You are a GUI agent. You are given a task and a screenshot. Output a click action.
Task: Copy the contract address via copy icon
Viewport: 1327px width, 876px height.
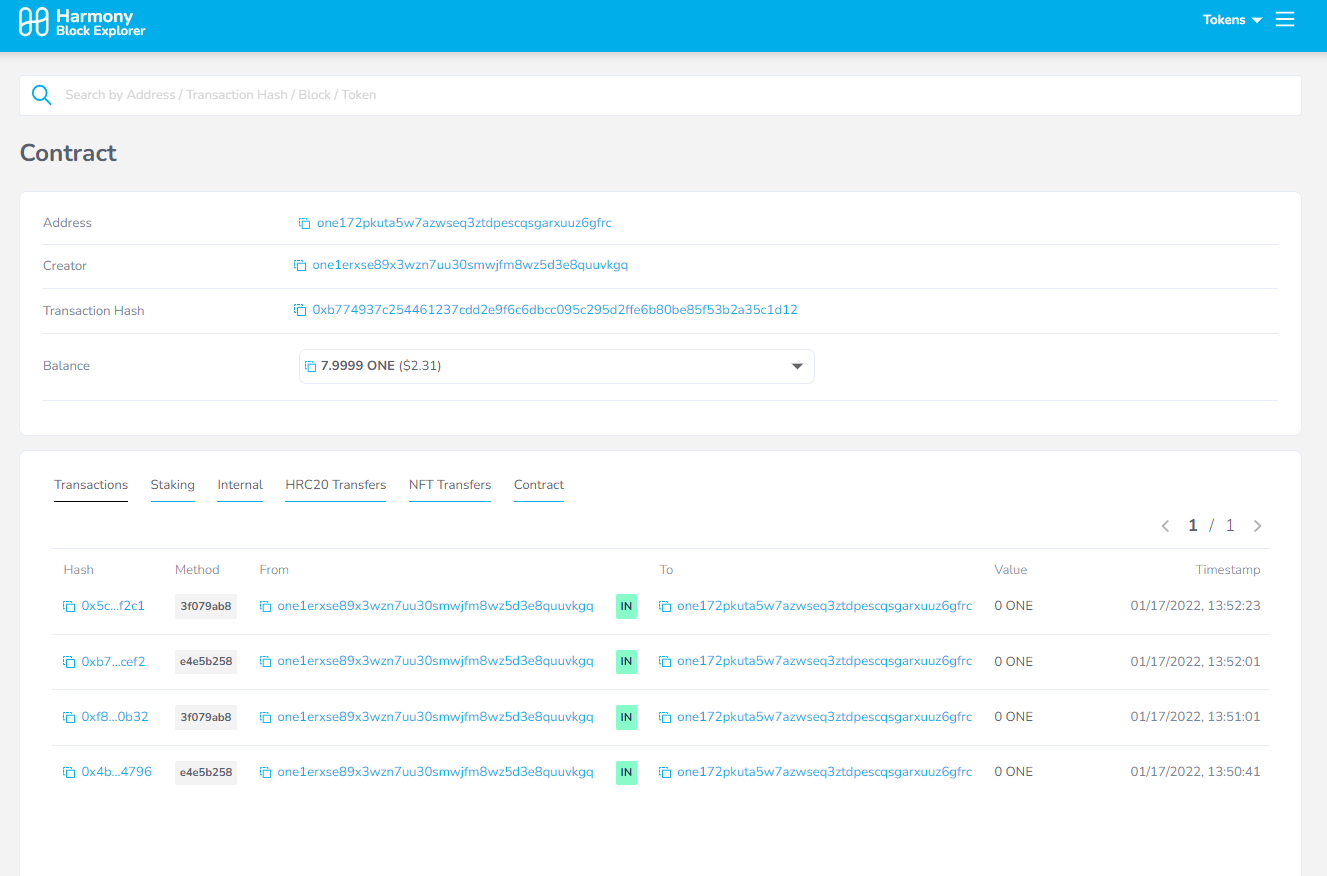tap(304, 223)
